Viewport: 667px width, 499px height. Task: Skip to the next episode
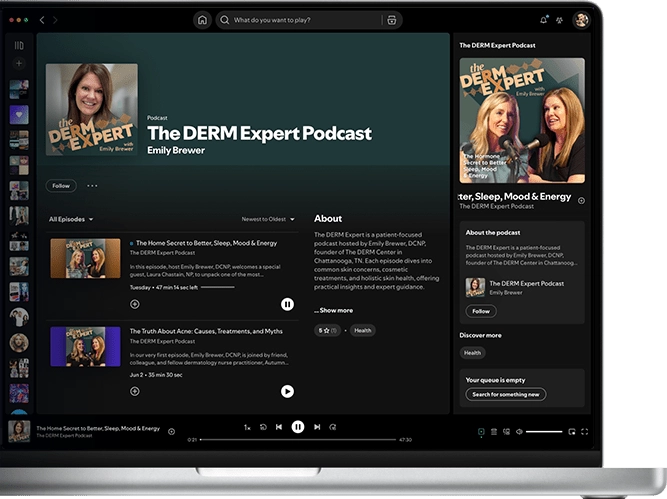pos(317,427)
